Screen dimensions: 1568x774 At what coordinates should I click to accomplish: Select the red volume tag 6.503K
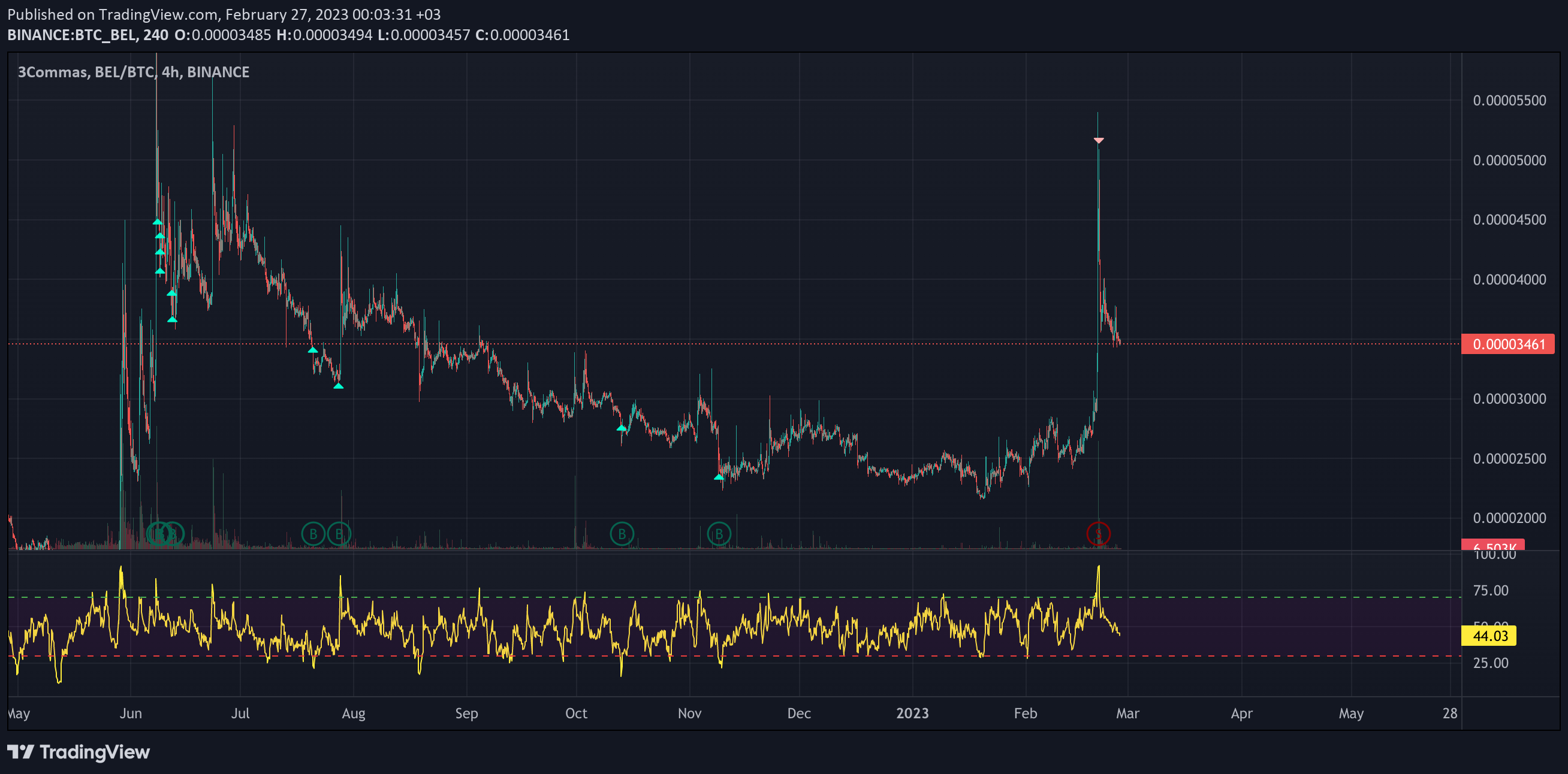tap(1493, 545)
